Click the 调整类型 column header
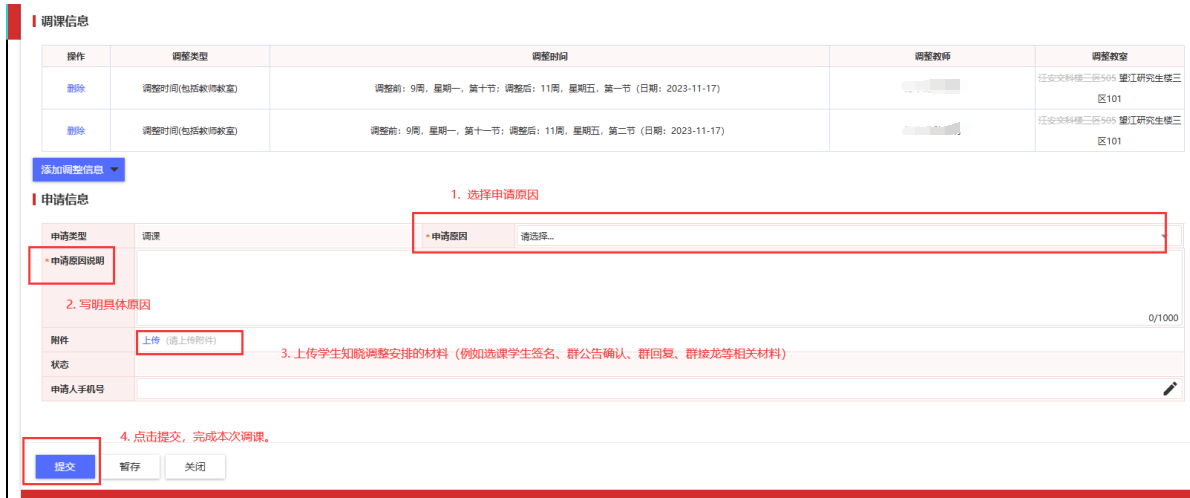 point(190,56)
